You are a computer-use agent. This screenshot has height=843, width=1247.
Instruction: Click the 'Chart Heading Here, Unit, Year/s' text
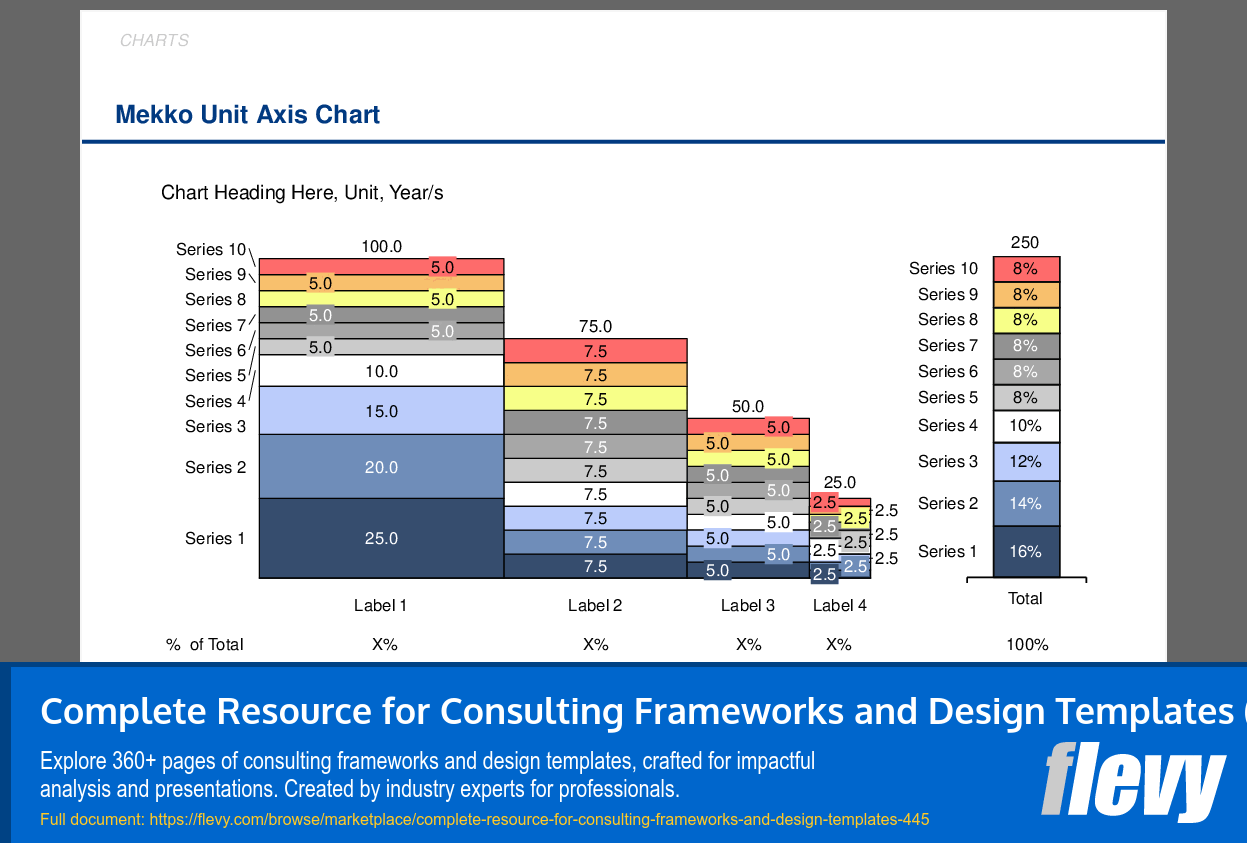coord(303,192)
